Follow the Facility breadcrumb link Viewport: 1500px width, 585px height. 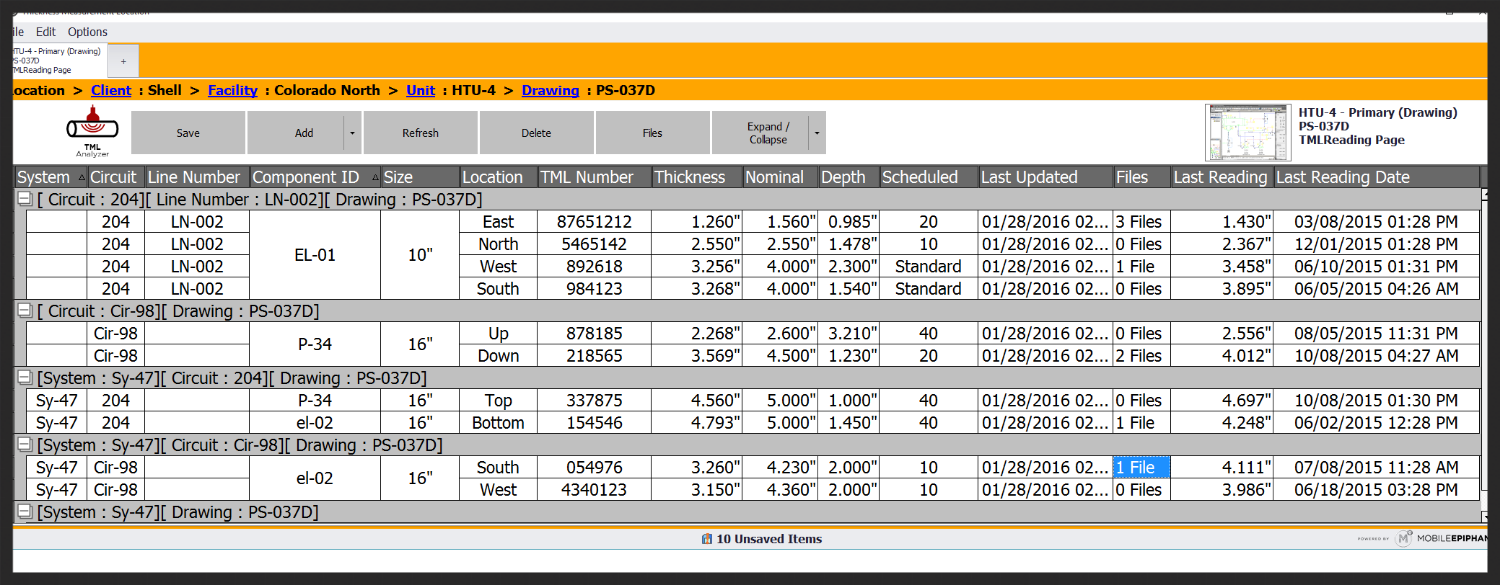point(232,90)
